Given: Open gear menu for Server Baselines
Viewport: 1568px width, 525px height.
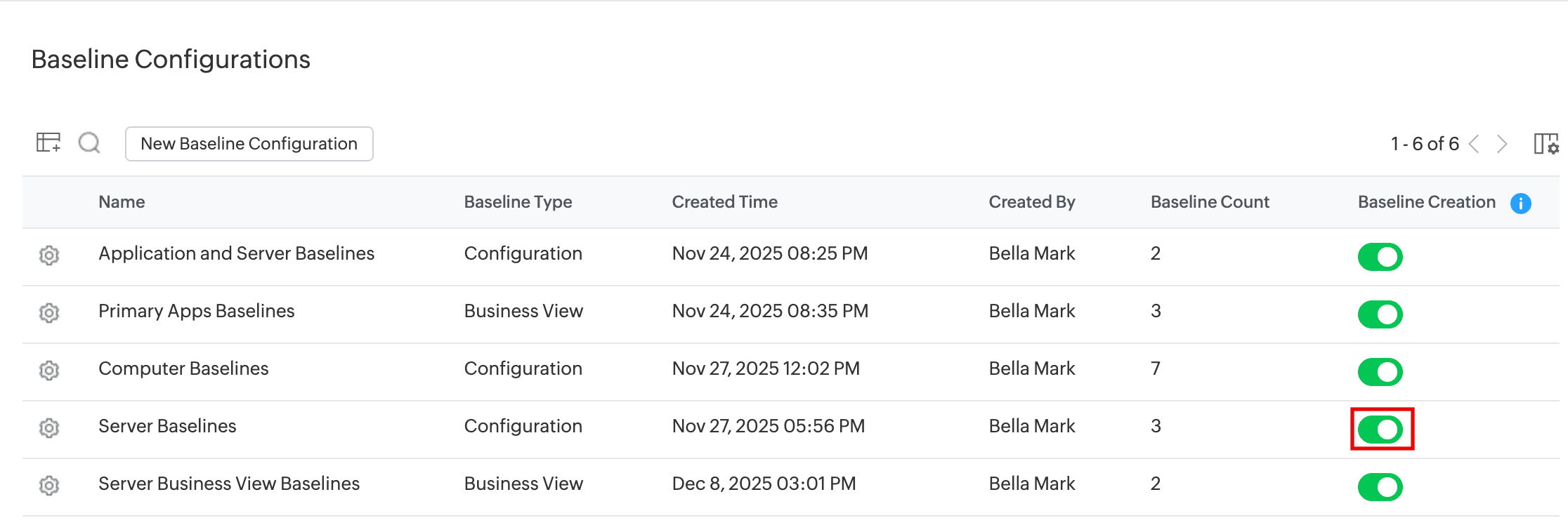Looking at the screenshot, I should point(49,427).
